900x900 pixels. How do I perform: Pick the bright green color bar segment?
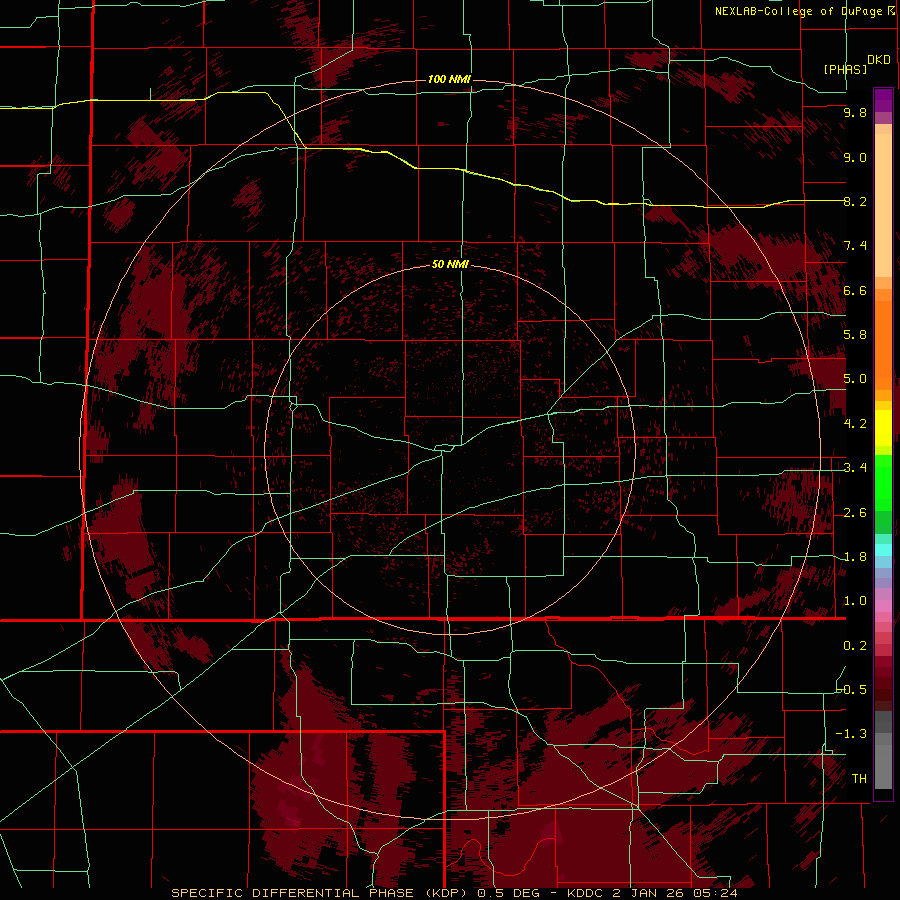coord(883,485)
